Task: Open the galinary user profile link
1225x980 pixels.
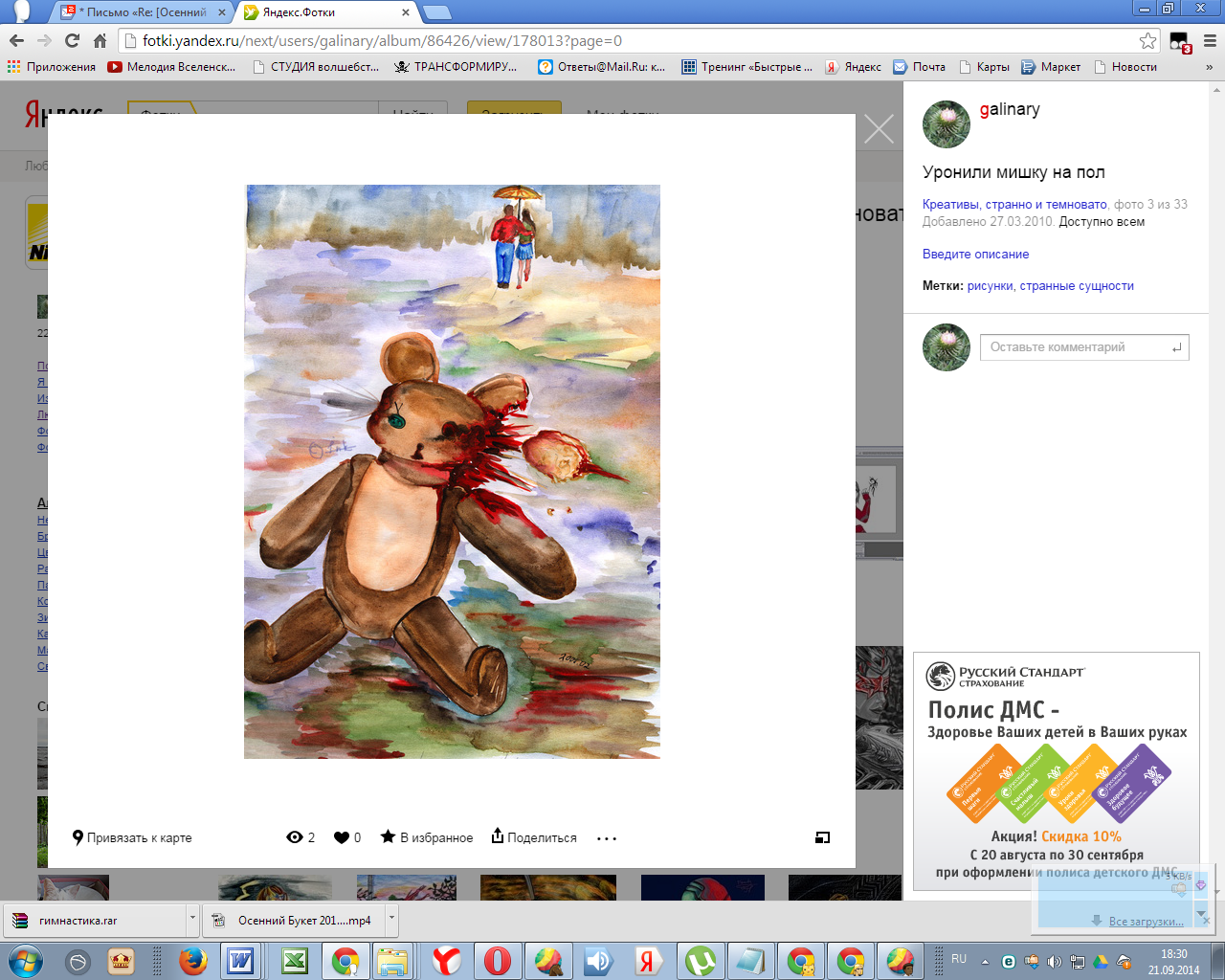Action: 1010,109
